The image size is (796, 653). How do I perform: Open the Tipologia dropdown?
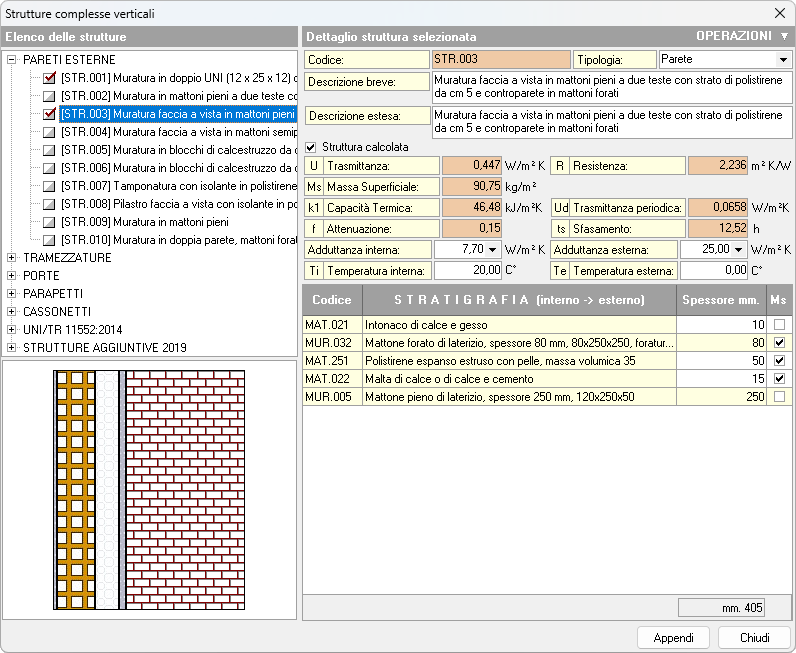click(783, 60)
